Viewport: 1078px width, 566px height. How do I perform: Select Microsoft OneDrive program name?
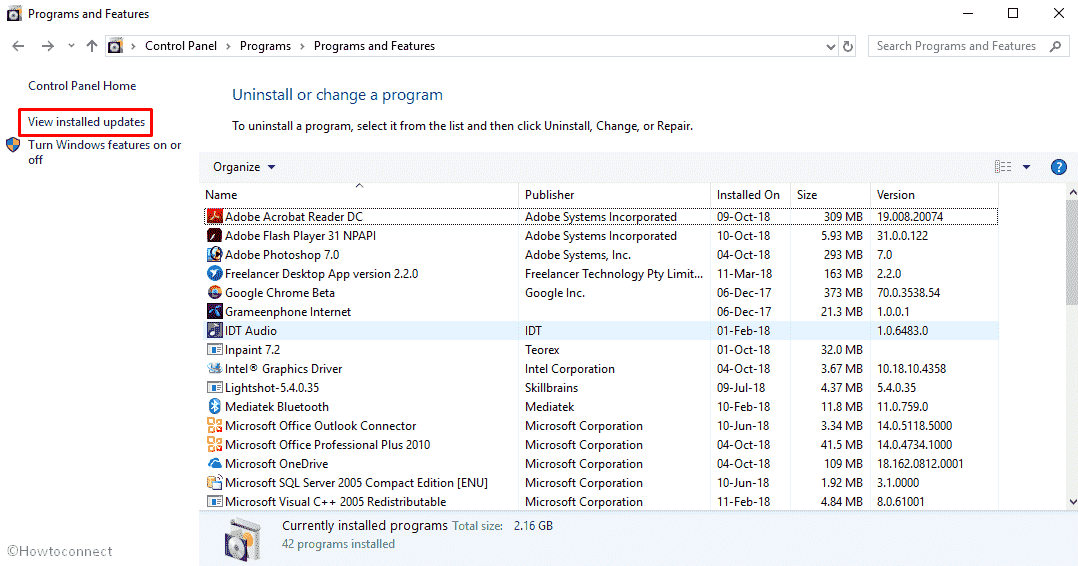pos(276,464)
